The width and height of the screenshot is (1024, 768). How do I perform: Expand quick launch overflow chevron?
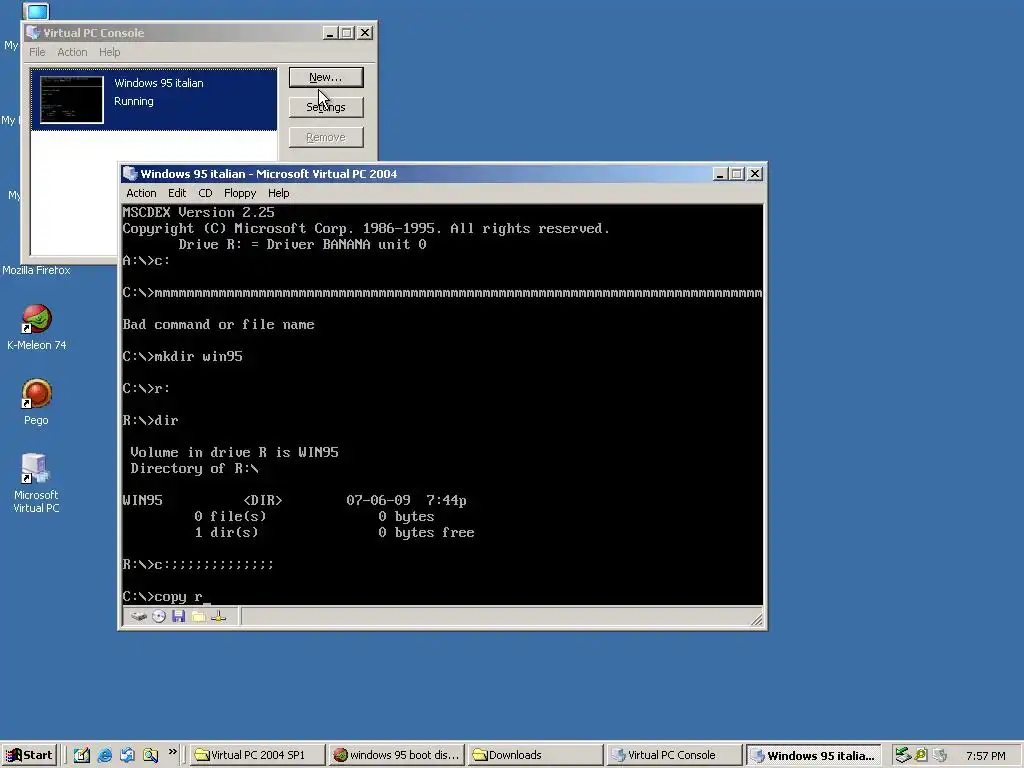point(172,752)
